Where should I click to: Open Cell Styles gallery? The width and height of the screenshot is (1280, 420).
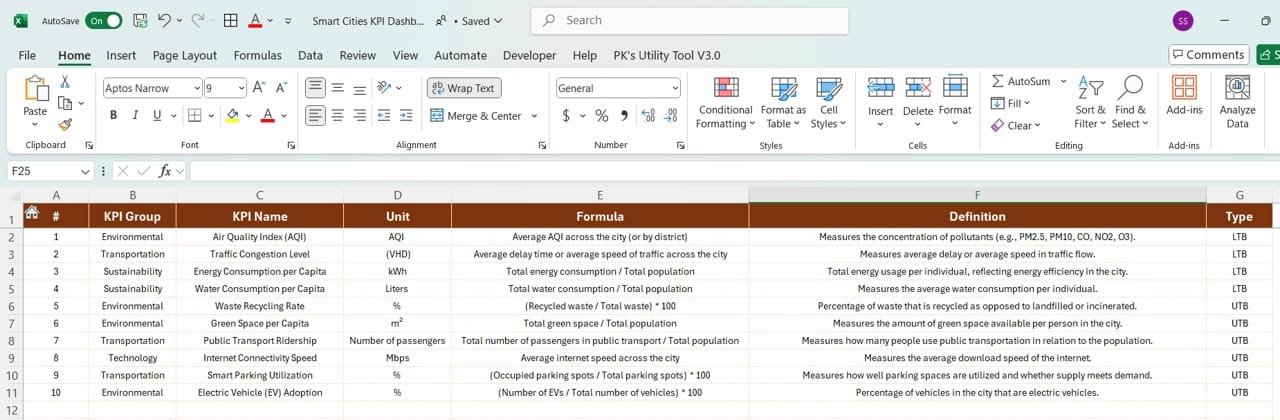tap(828, 102)
